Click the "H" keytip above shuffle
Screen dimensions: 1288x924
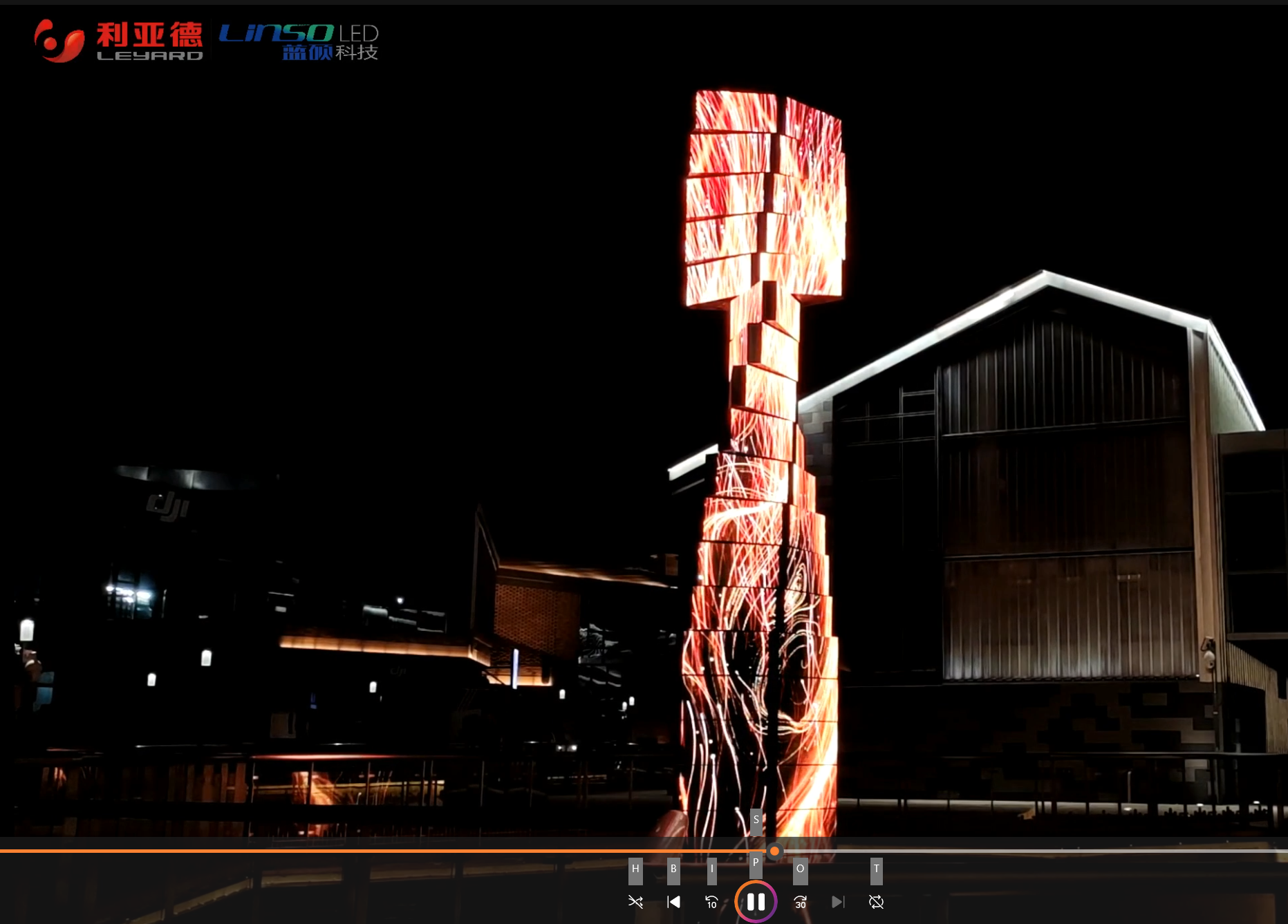click(635, 869)
